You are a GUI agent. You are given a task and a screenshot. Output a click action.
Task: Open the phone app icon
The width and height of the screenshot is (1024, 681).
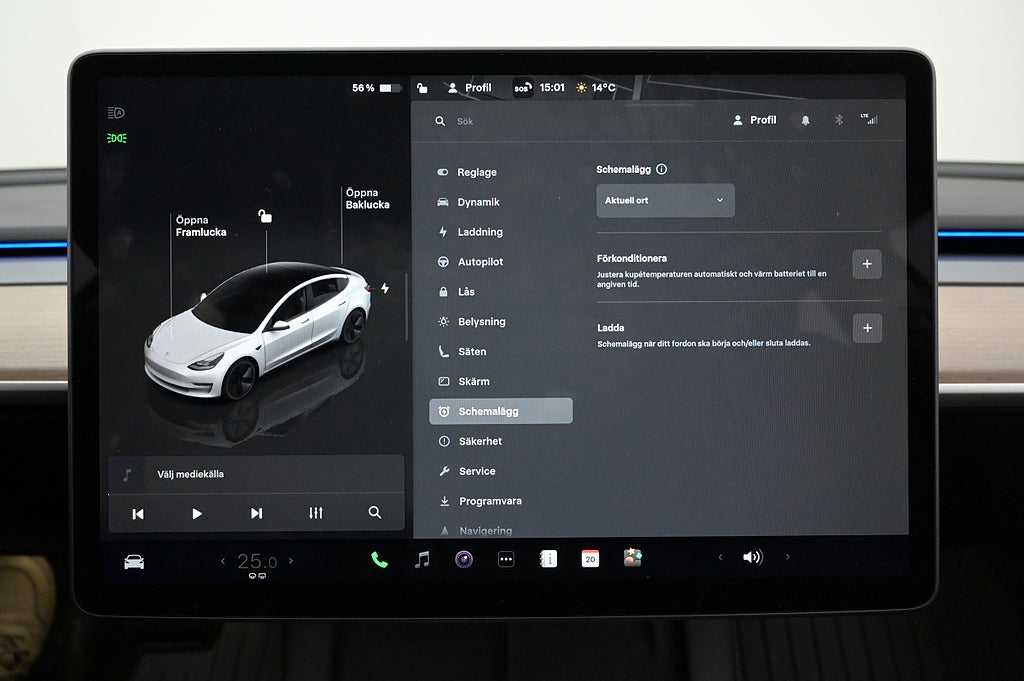[x=379, y=559]
